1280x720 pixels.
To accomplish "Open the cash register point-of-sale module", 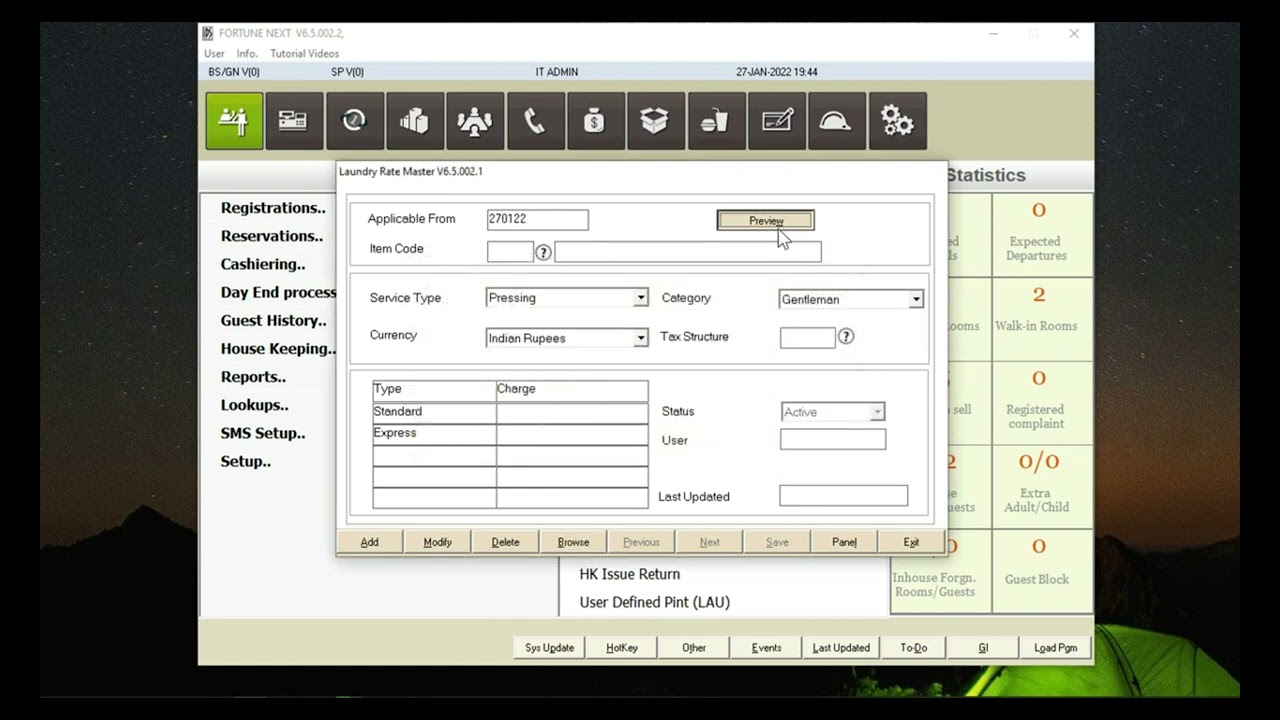I will [x=294, y=121].
